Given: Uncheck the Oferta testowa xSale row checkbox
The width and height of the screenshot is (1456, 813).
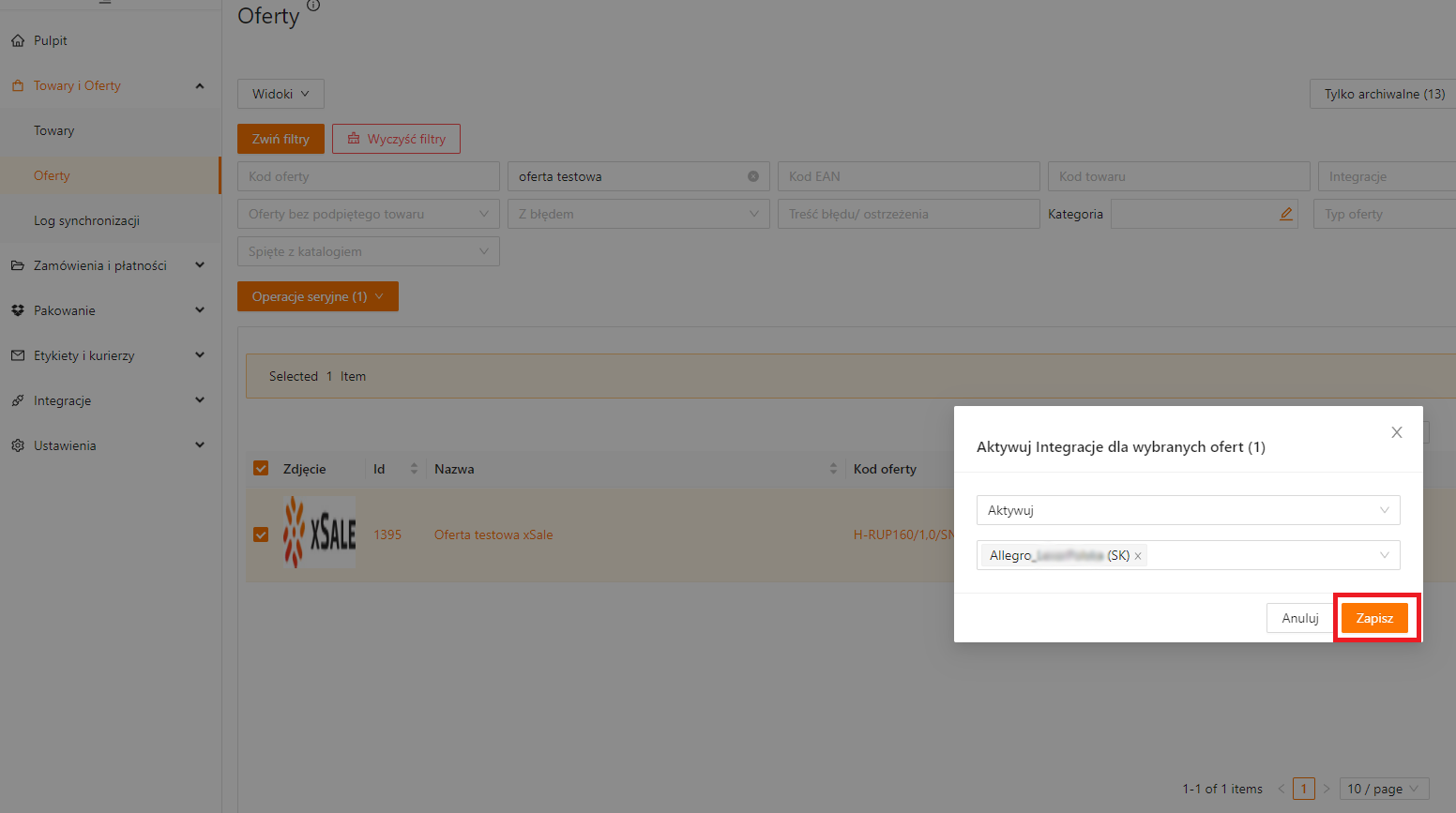Looking at the screenshot, I should (261, 534).
